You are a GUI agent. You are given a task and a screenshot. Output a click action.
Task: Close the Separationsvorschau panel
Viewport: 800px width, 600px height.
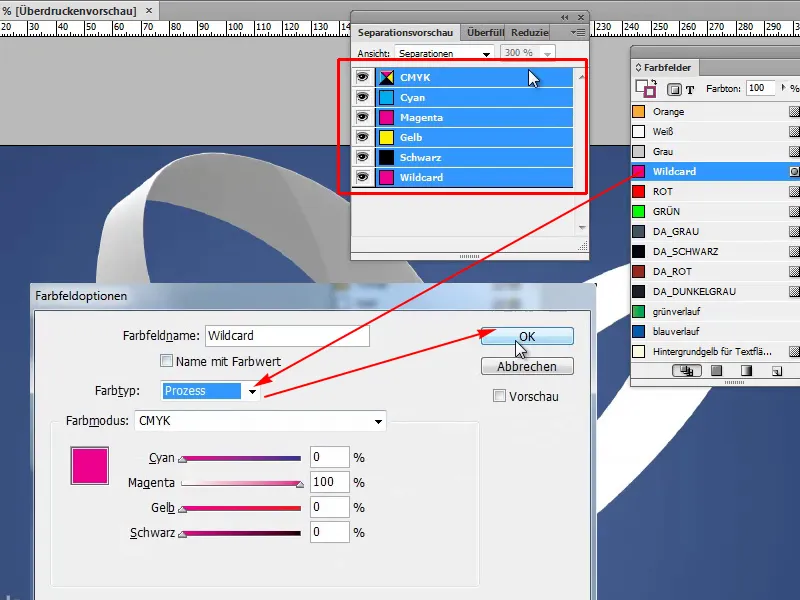[581, 17]
